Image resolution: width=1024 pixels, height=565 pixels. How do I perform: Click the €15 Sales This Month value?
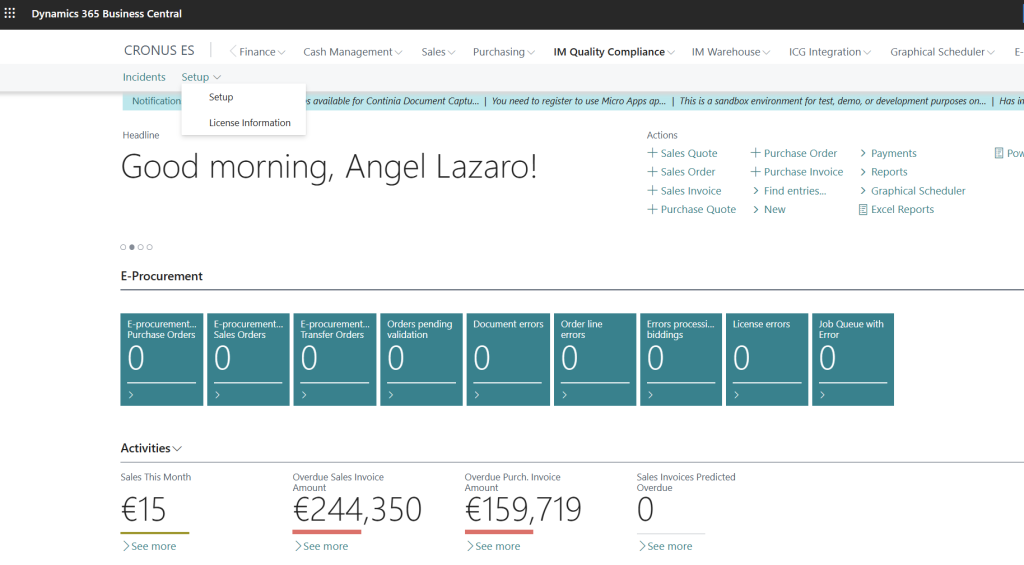[144, 509]
